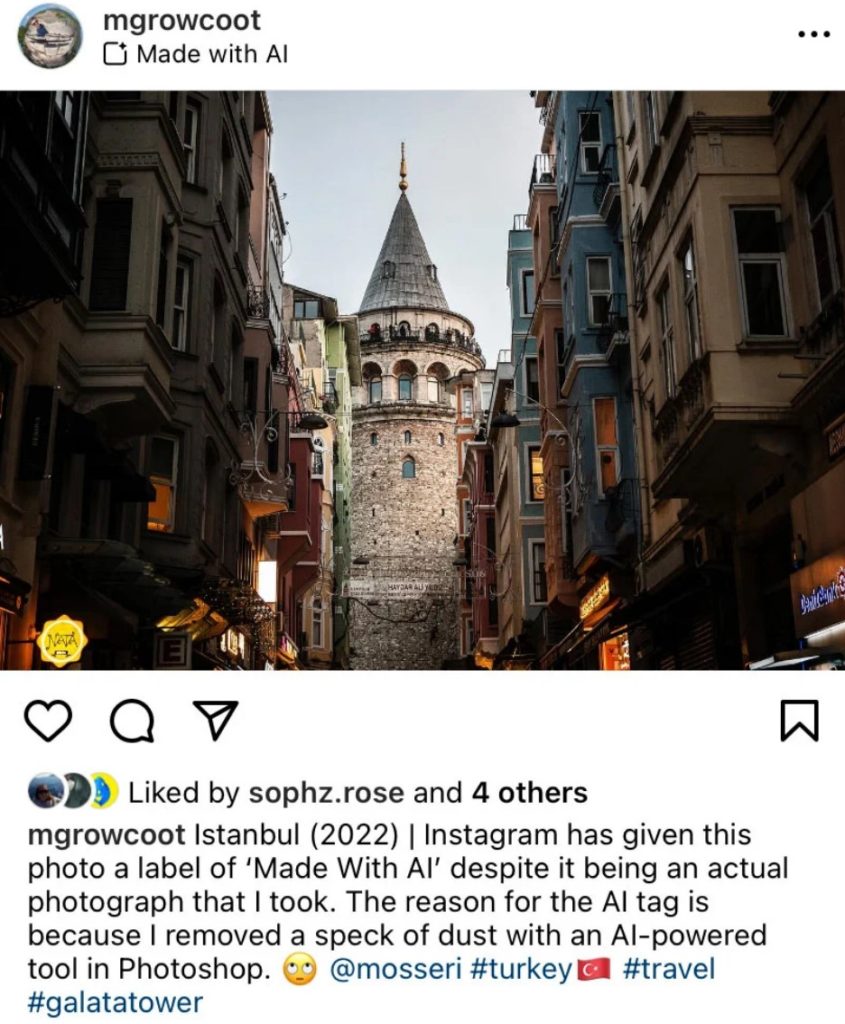This screenshot has height=1024, width=845.
Task: Open the #turkey hashtag
Action: (520, 969)
